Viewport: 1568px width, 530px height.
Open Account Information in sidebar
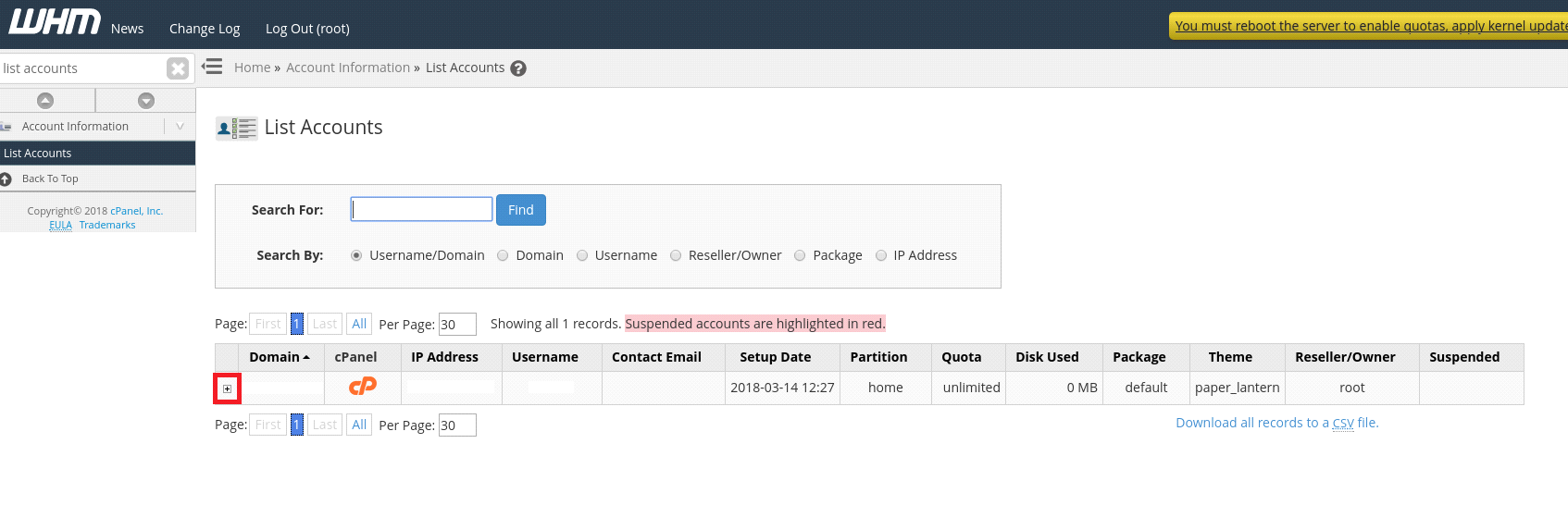click(75, 127)
